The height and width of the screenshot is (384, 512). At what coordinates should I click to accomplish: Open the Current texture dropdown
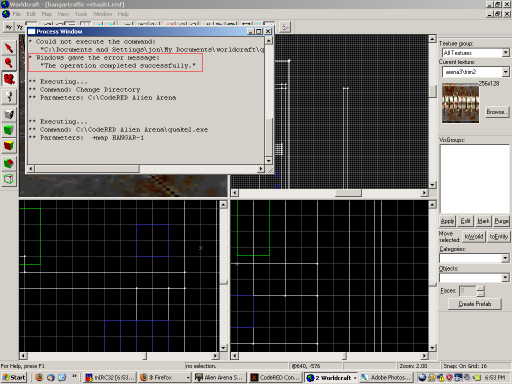[x=506, y=72]
